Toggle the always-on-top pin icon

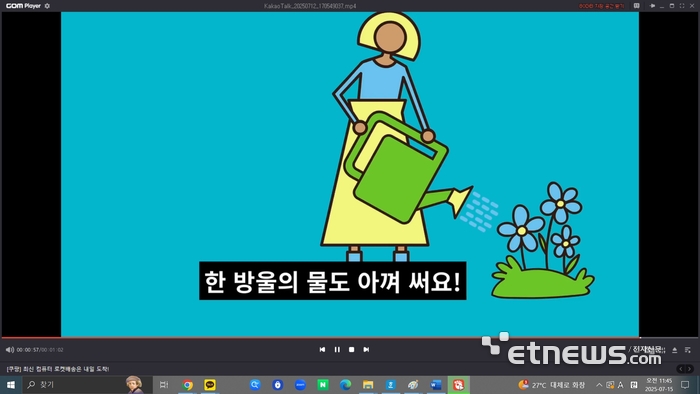coord(652,6)
